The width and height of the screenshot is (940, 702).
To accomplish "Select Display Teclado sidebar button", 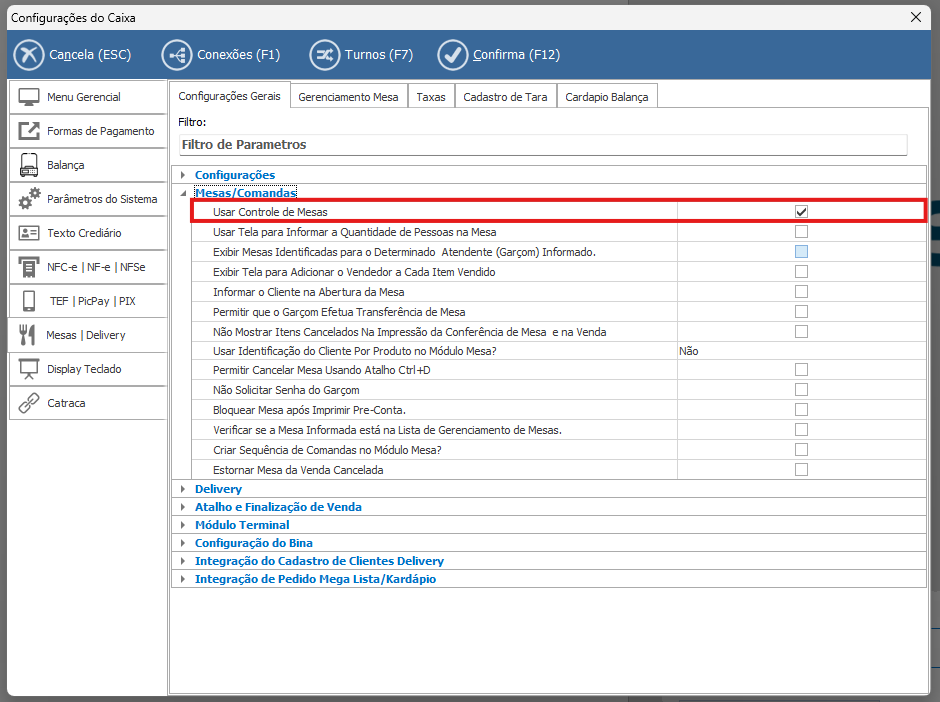I will pos(87,369).
